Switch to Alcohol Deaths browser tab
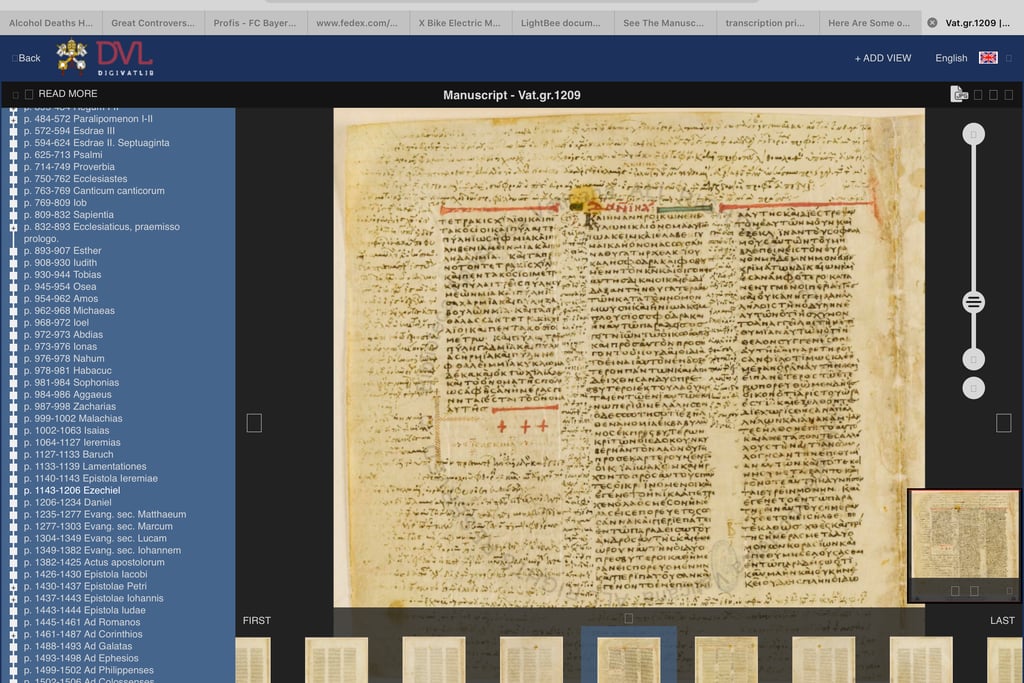 tap(51, 23)
